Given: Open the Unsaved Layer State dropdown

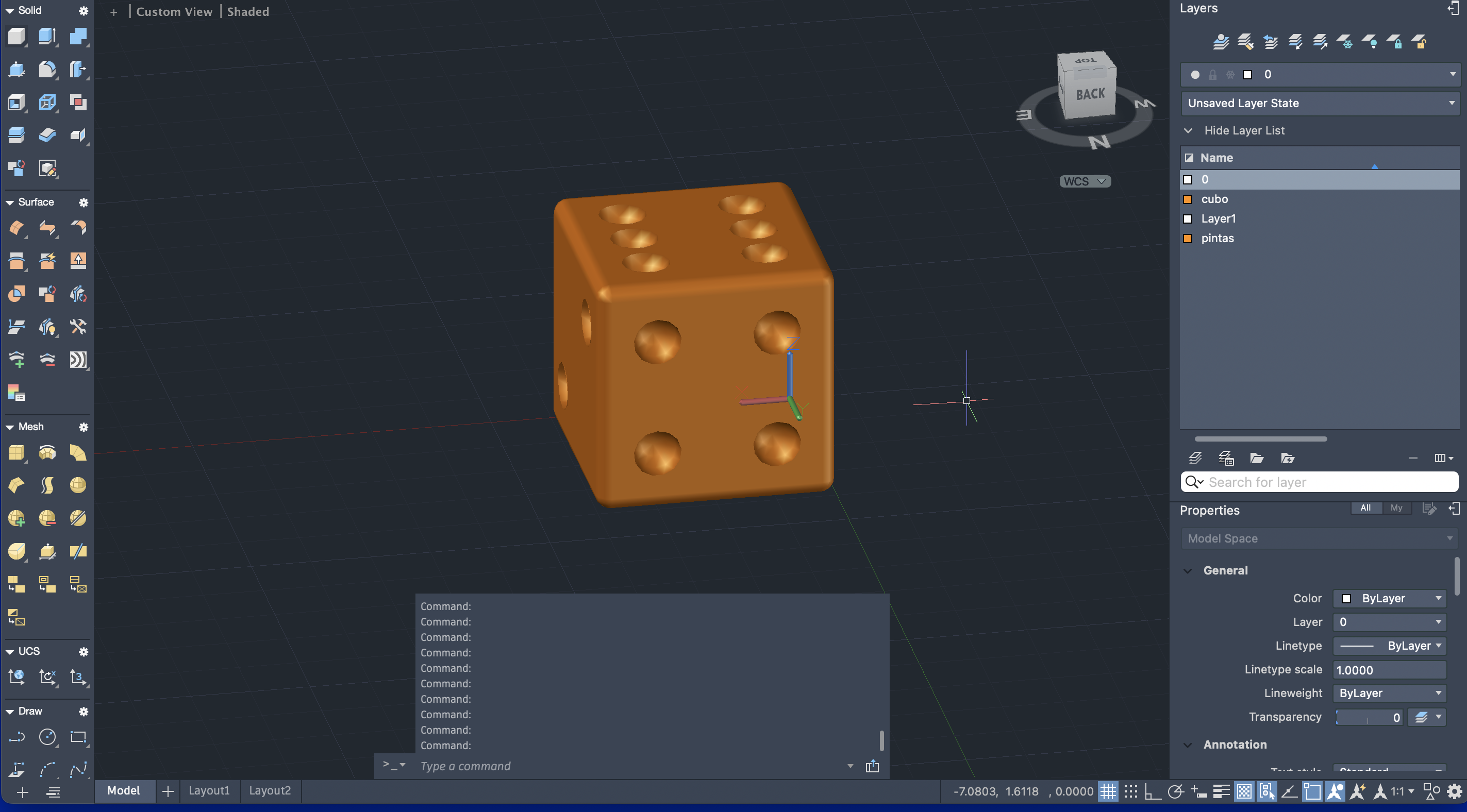Looking at the screenshot, I should (1319, 103).
